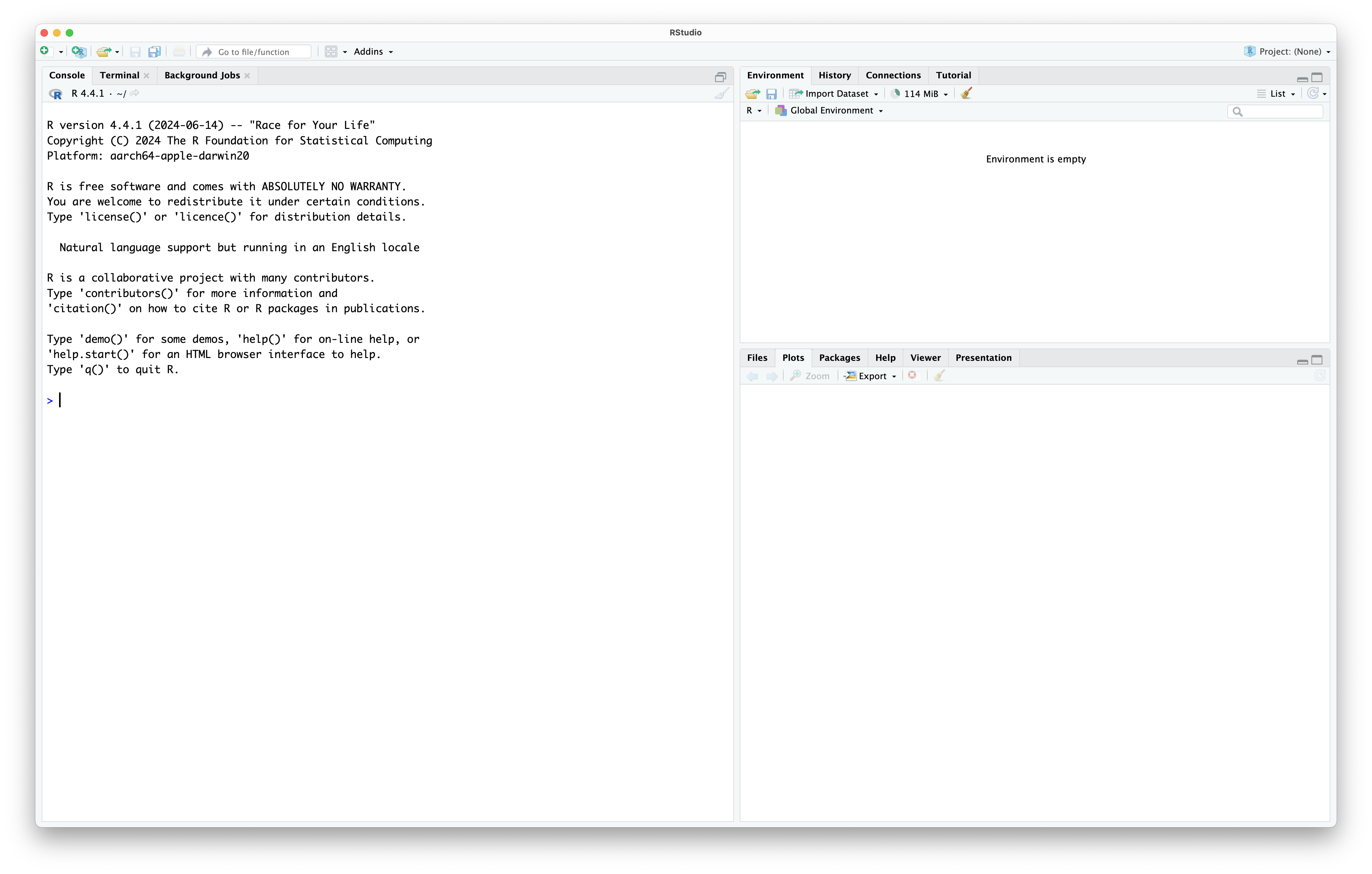Image resolution: width=1372 pixels, height=874 pixels.
Task: Open the History tab
Action: click(x=834, y=75)
